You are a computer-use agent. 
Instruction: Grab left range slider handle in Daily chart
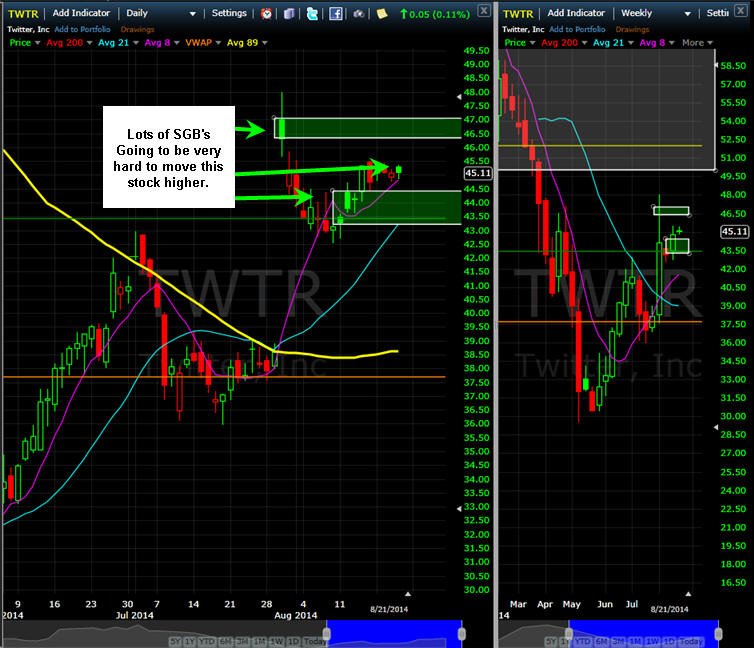(x=327, y=634)
